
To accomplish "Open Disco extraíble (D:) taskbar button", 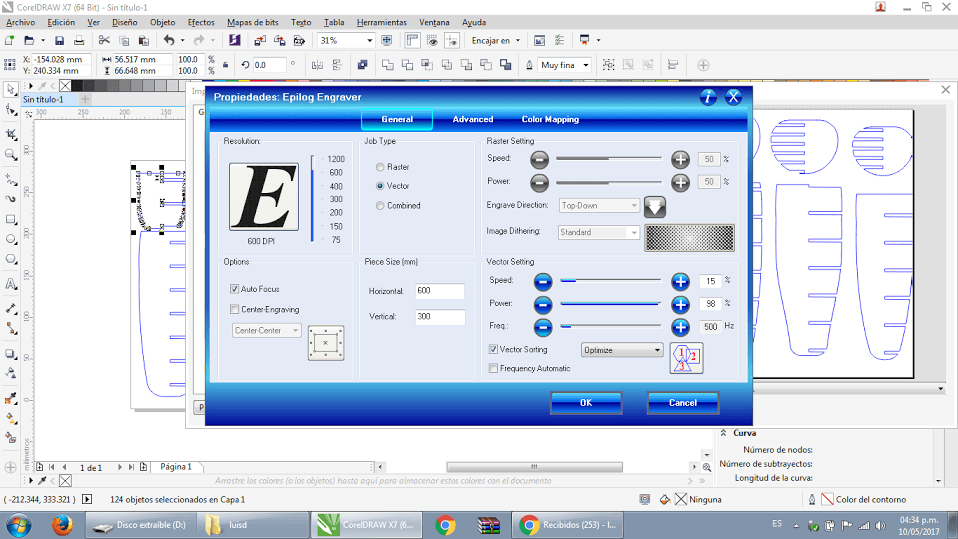I will pos(141,525).
